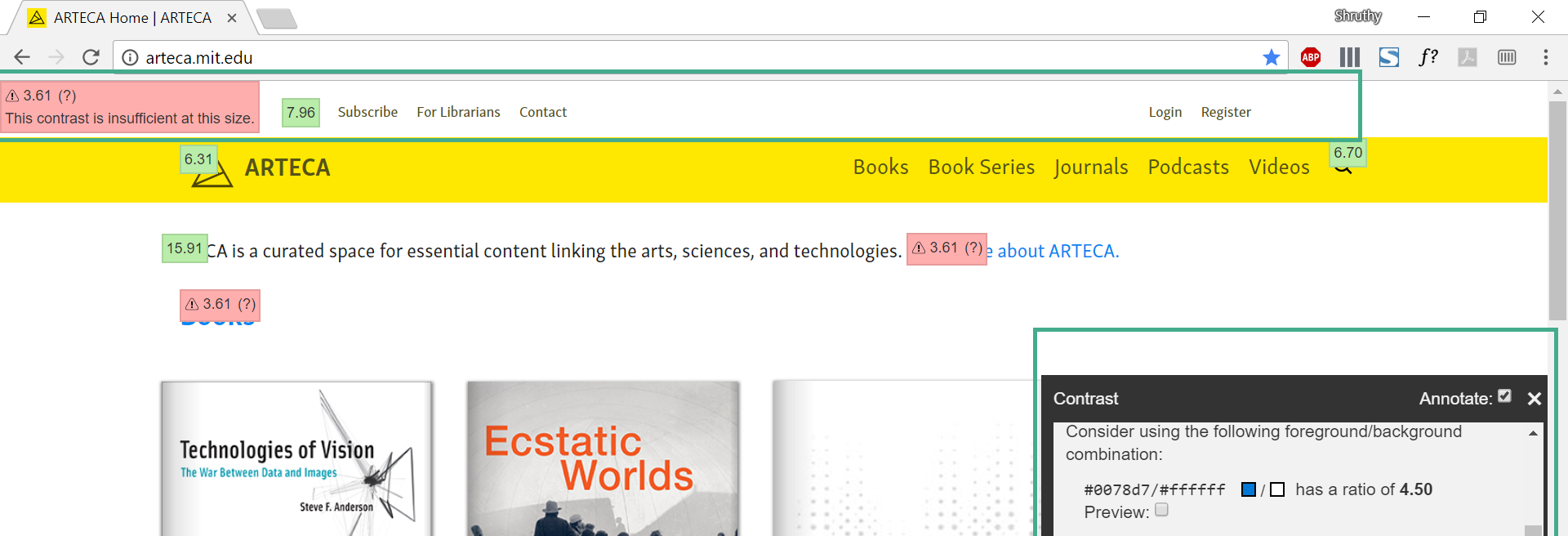The width and height of the screenshot is (1568, 536).
Task: Open the Technologies of Vision book cover
Action: [296, 459]
